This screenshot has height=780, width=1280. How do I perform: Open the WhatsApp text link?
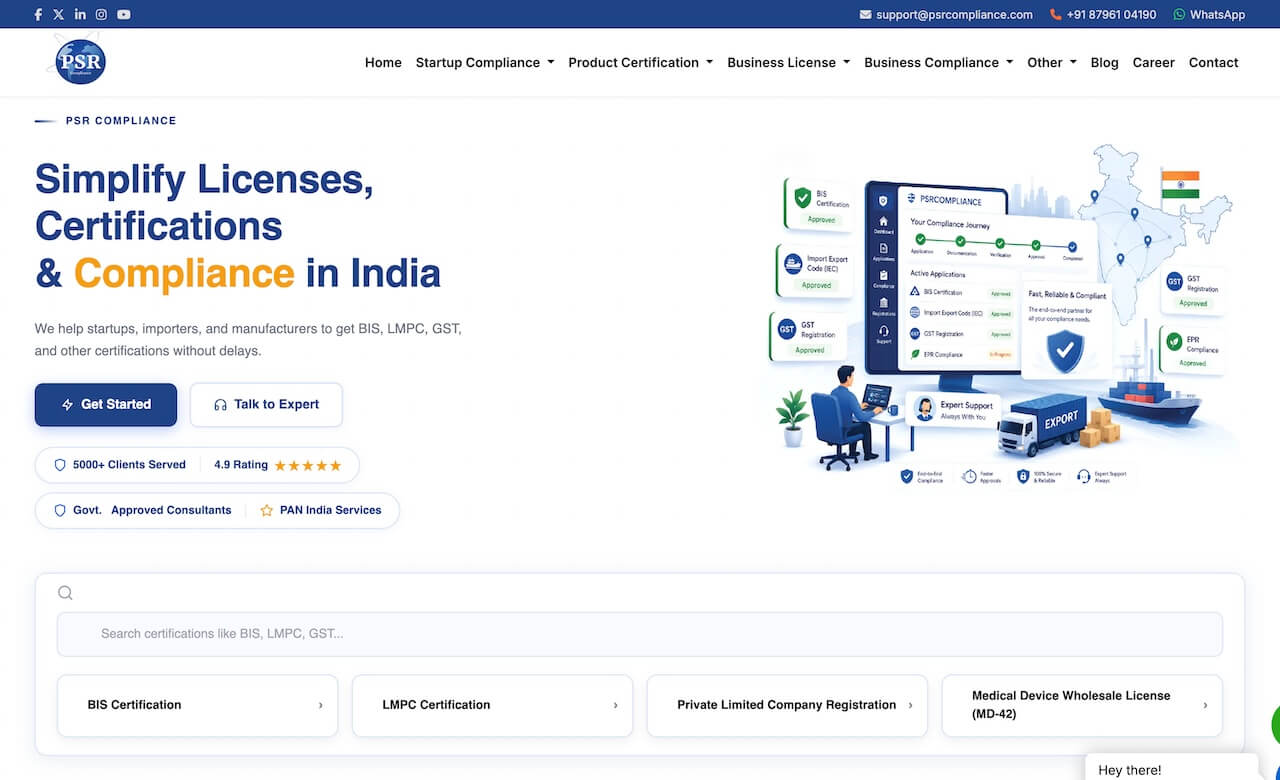1217,15
